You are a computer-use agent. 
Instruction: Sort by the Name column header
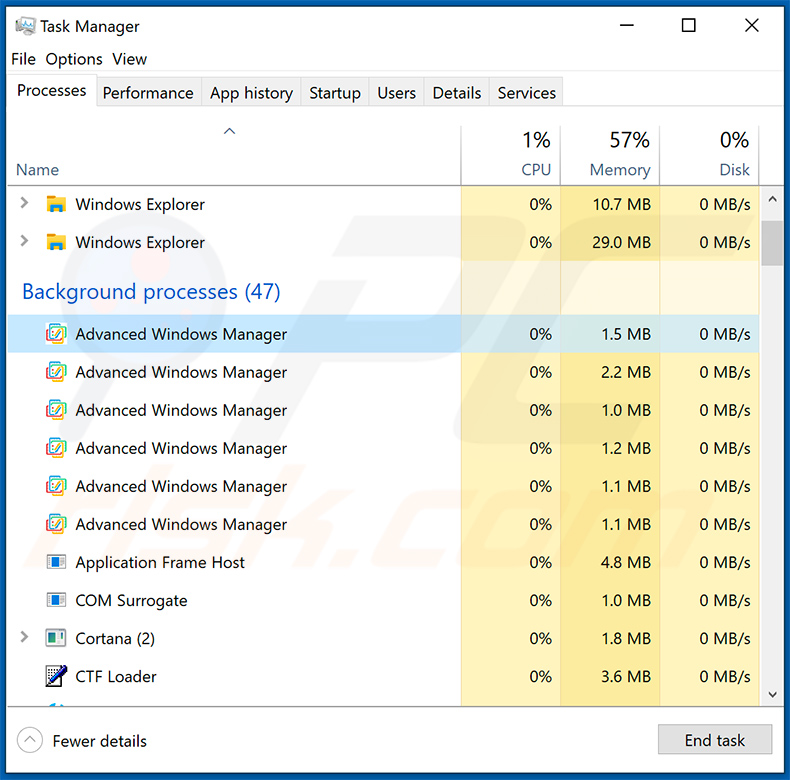pyautogui.click(x=38, y=170)
